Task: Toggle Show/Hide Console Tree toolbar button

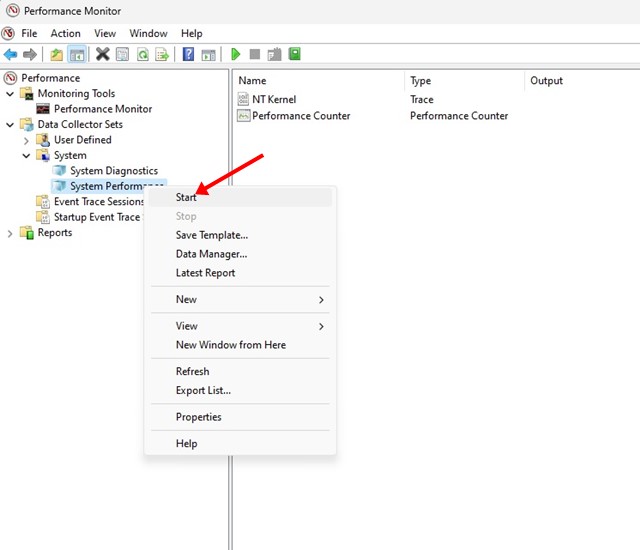Action: (x=76, y=54)
